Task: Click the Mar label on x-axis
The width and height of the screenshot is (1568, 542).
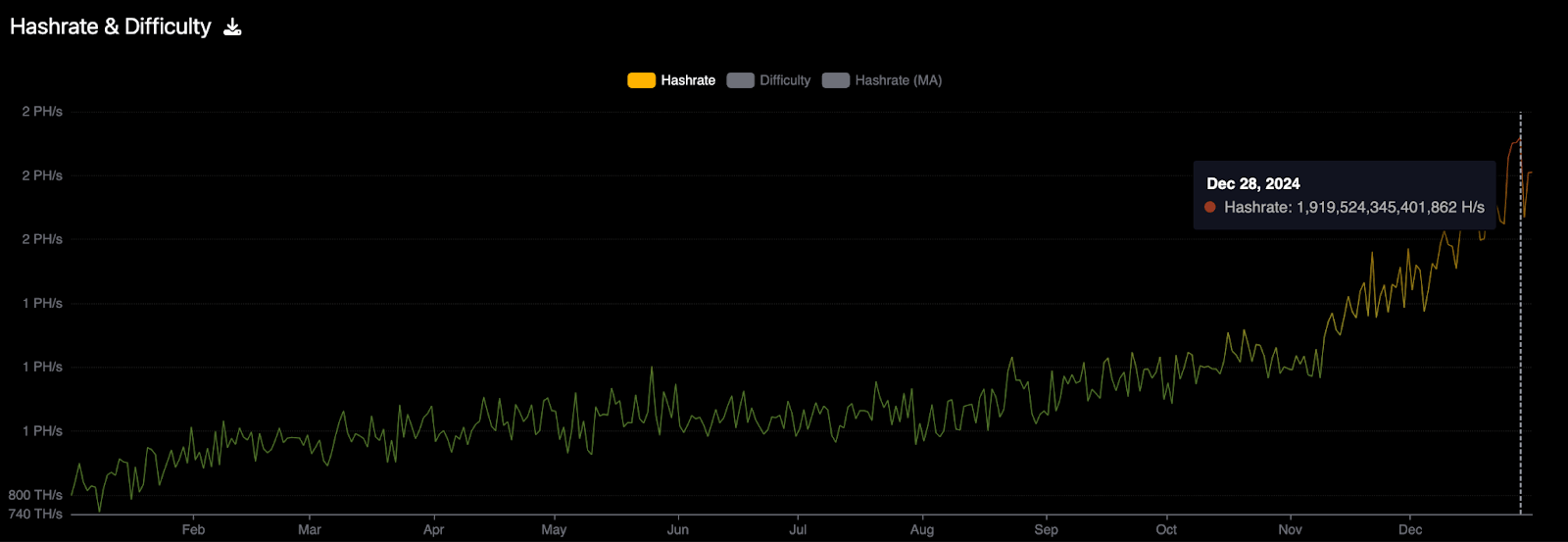Action: click(310, 529)
